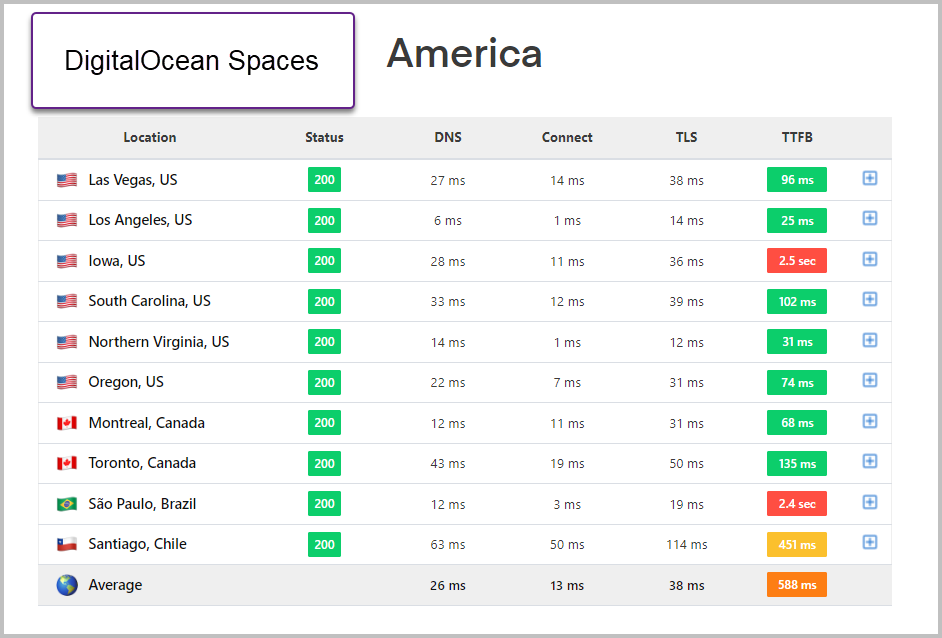Click the 26 ms average DNS value

pyautogui.click(x=448, y=586)
